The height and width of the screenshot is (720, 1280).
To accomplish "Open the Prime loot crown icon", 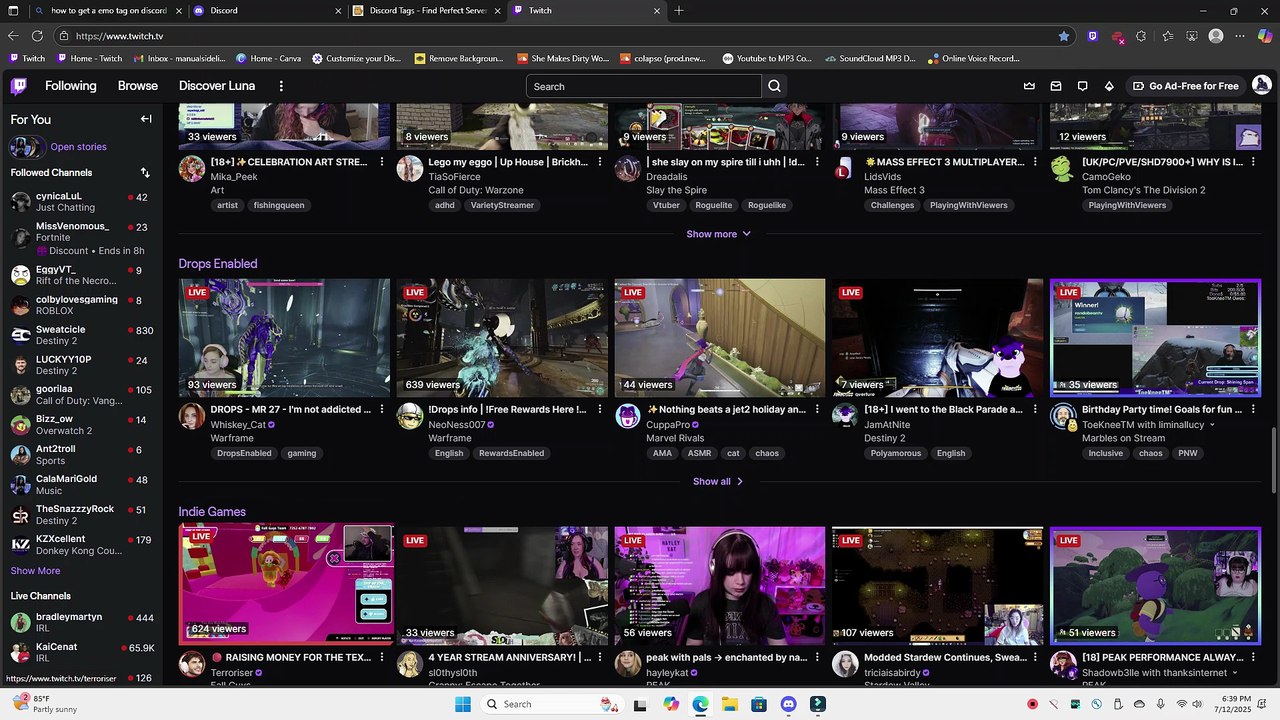I will point(1029,86).
